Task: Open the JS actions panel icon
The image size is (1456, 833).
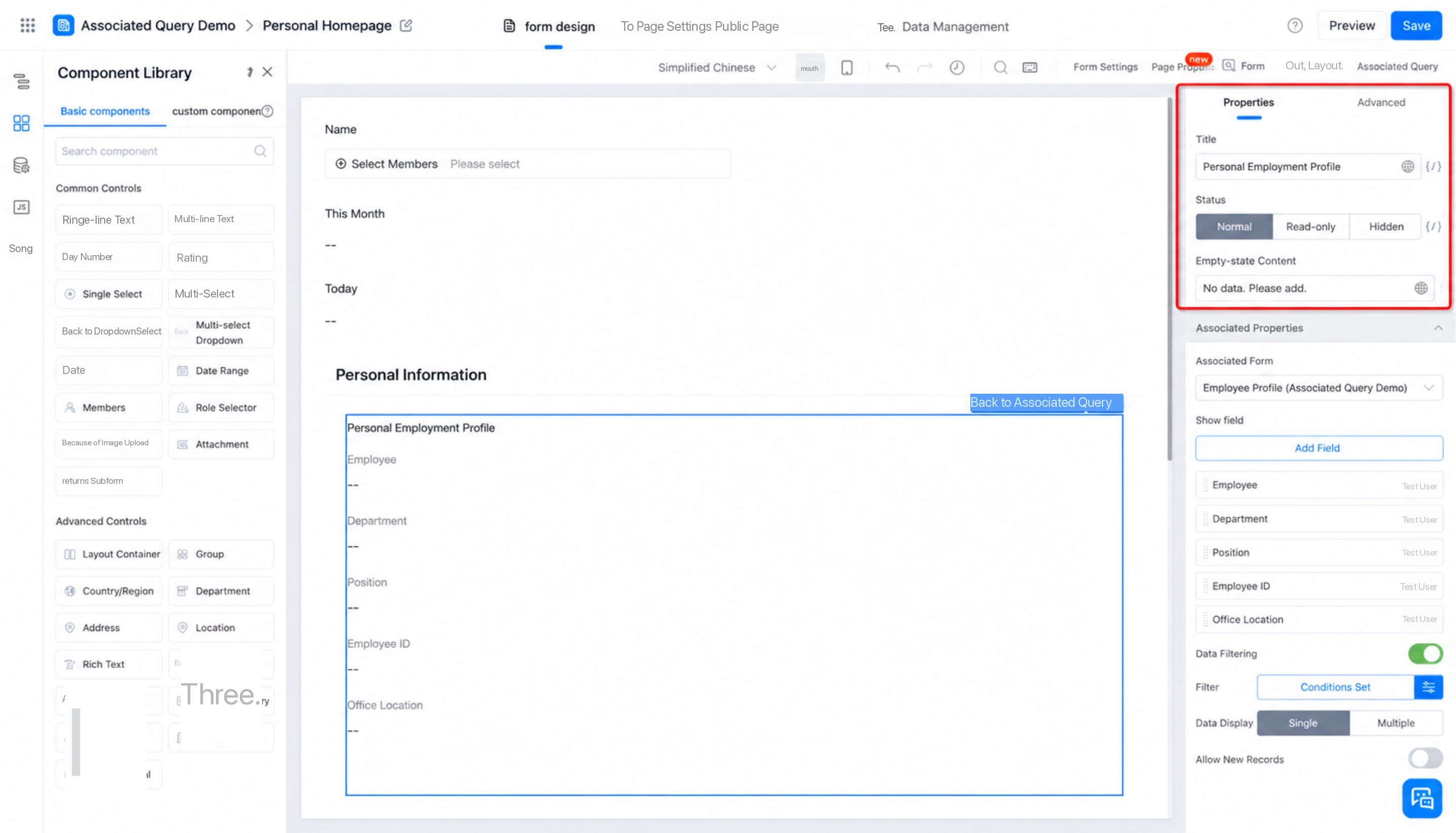Action: (x=21, y=206)
